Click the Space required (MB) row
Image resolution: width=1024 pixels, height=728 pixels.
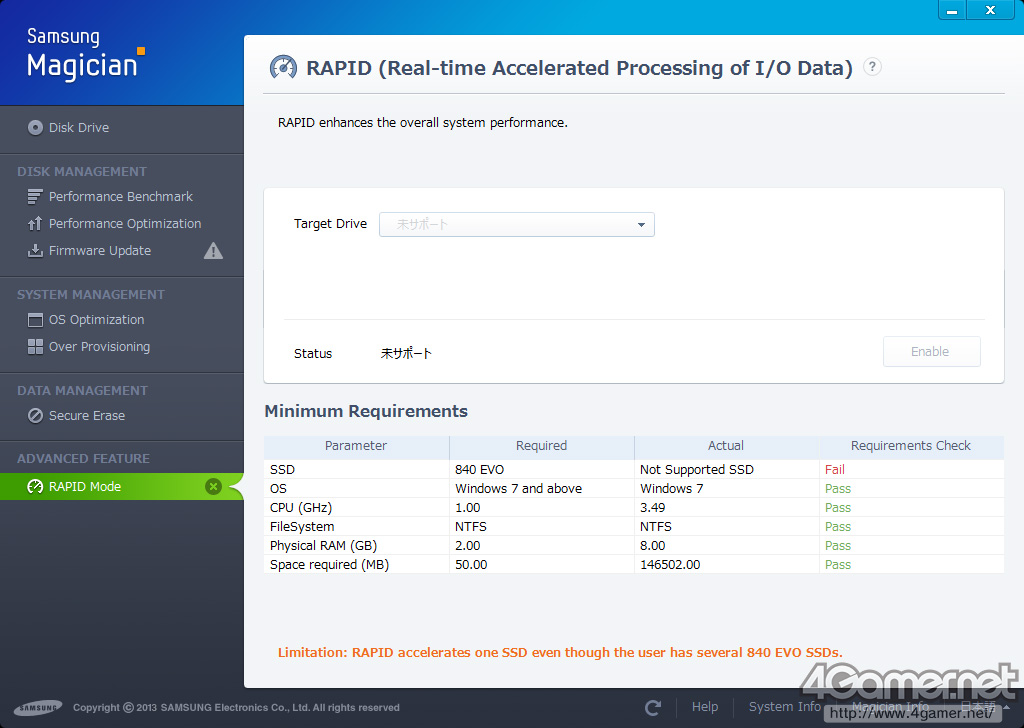(x=633, y=564)
